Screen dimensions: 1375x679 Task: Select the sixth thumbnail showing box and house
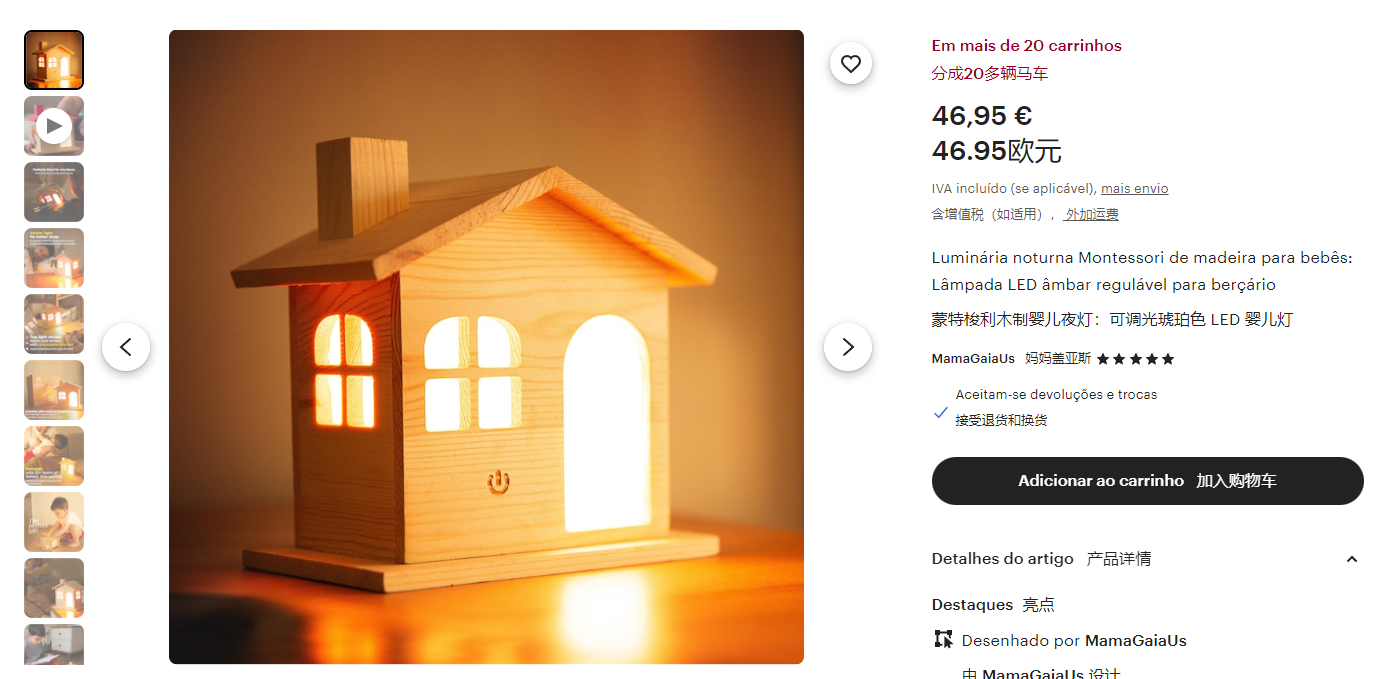pyautogui.click(x=54, y=390)
